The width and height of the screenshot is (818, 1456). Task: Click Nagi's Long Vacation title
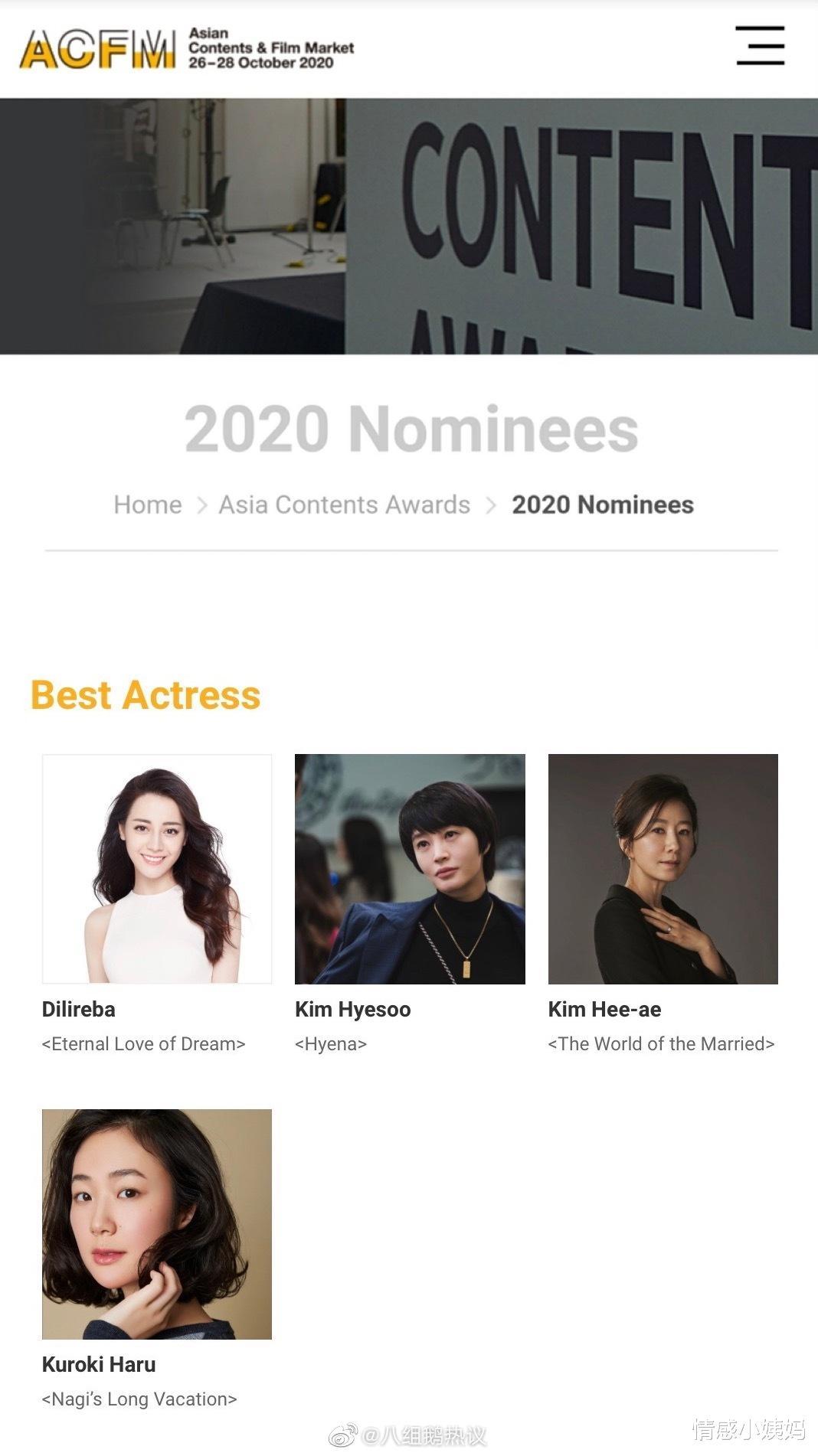(139, 1399)
